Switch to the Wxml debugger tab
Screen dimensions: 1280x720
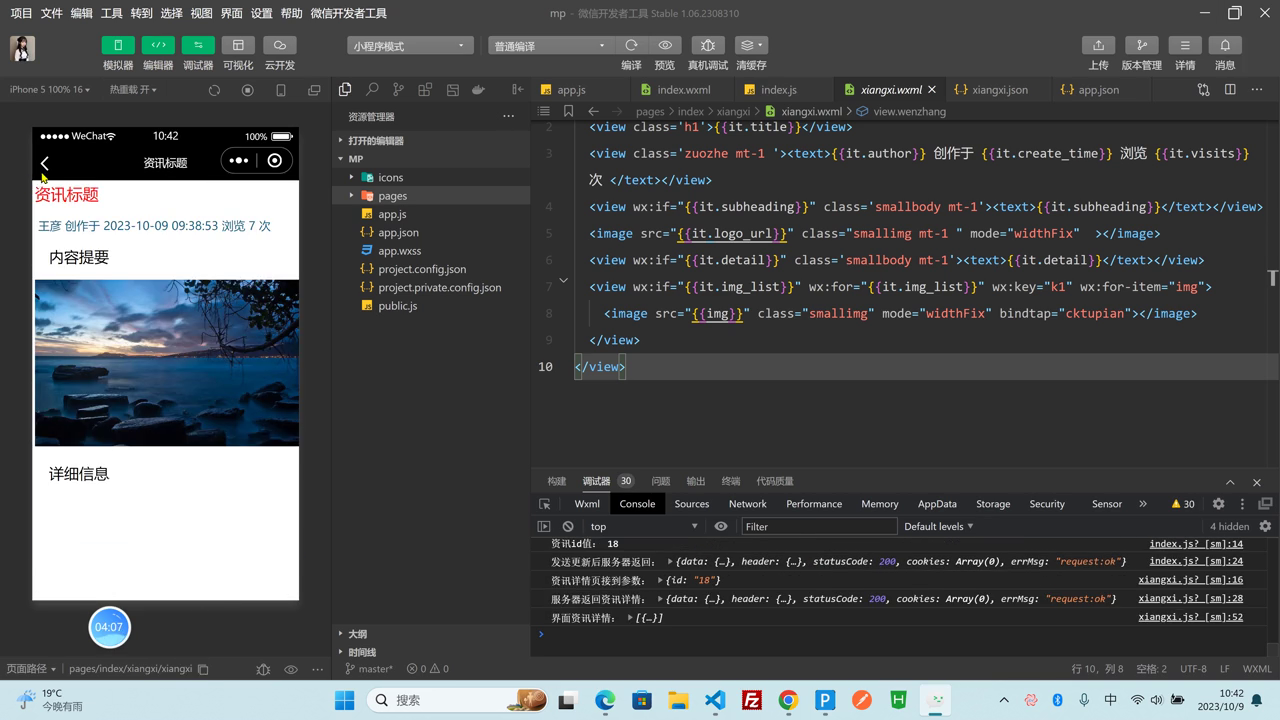click(587, 504)
